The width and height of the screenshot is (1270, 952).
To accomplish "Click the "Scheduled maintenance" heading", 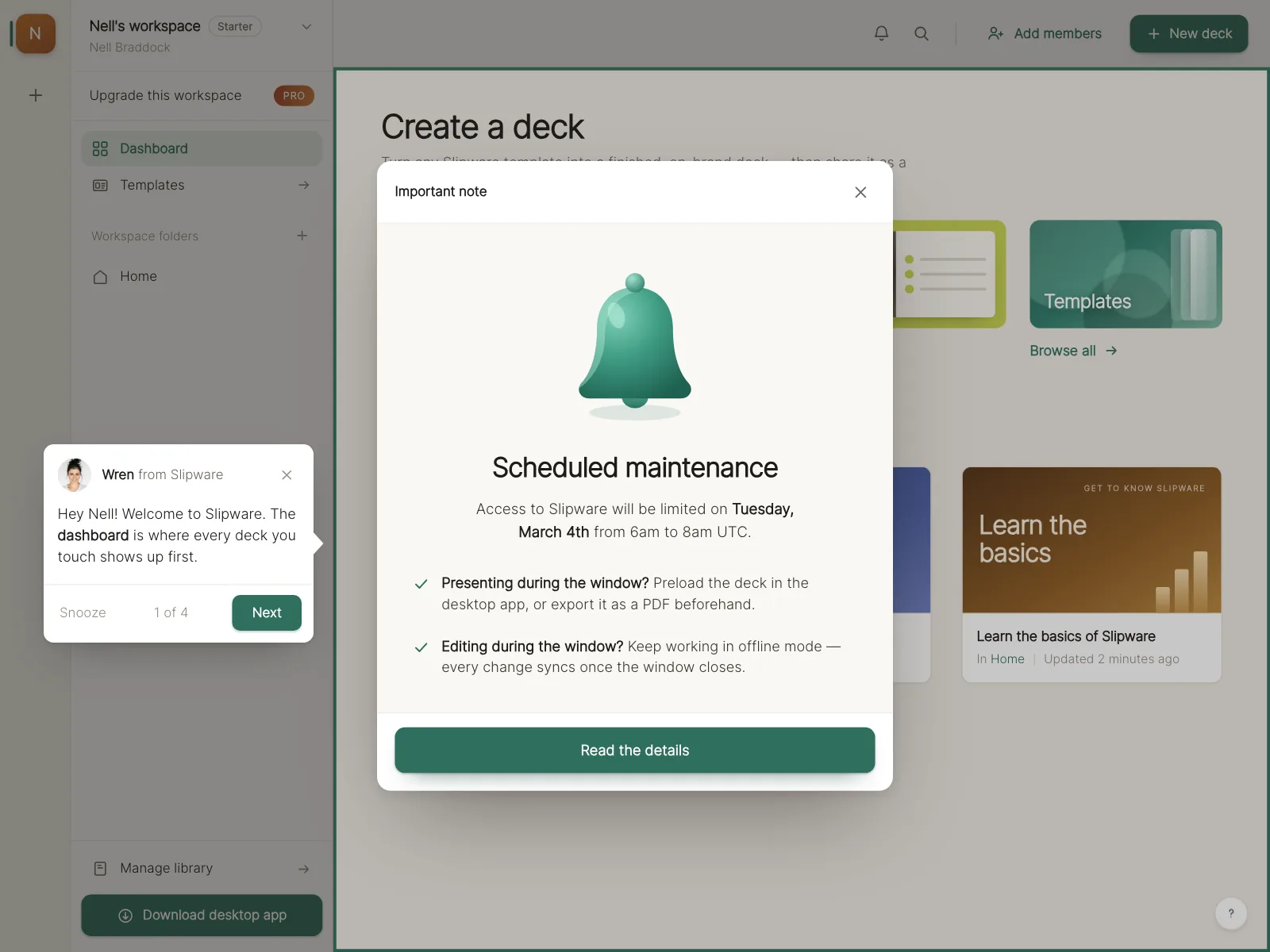I will pyautogui.click(x=635, y=467).
